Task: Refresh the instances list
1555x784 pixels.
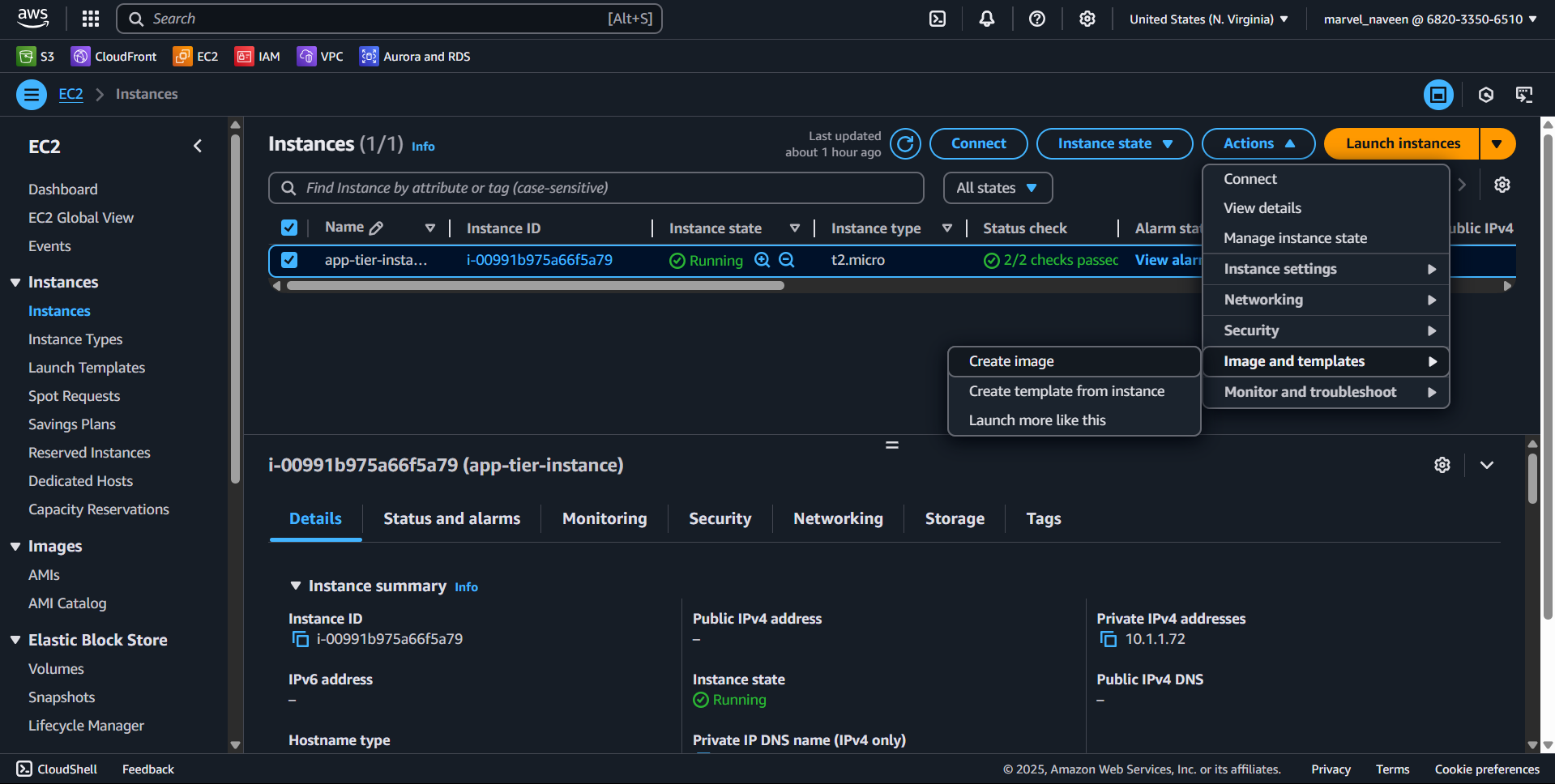Action: [x=905, y=144]
